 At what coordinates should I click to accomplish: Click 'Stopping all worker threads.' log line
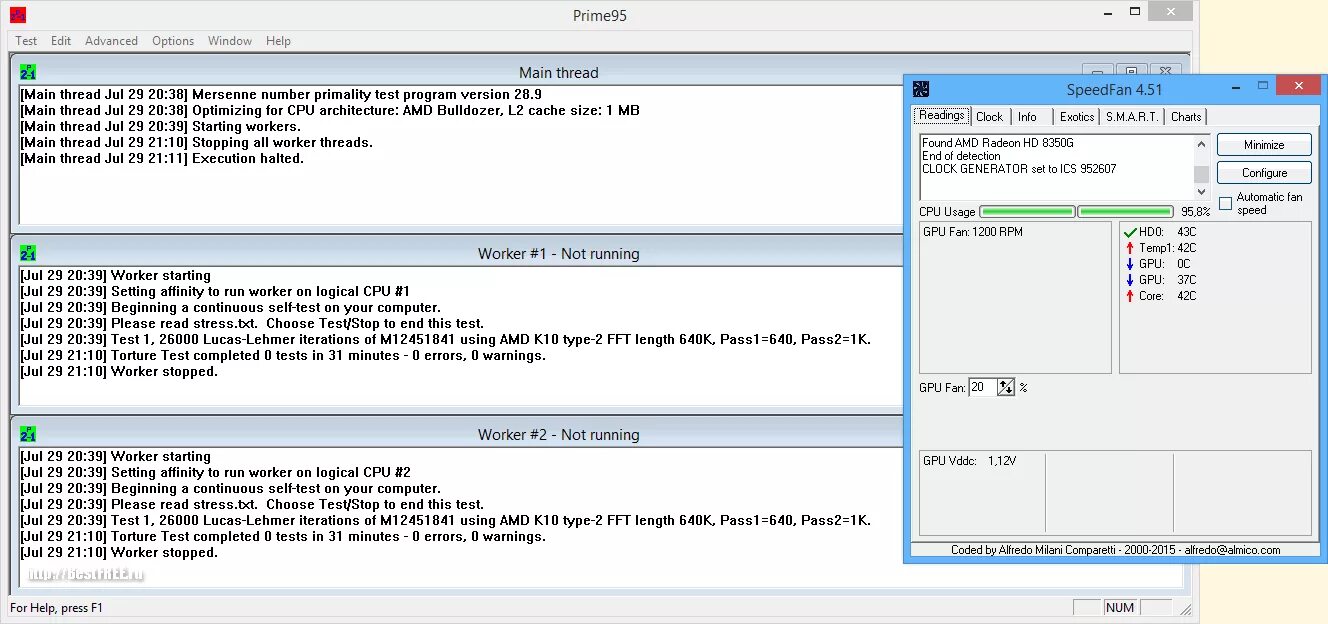[x=282, y=142]
